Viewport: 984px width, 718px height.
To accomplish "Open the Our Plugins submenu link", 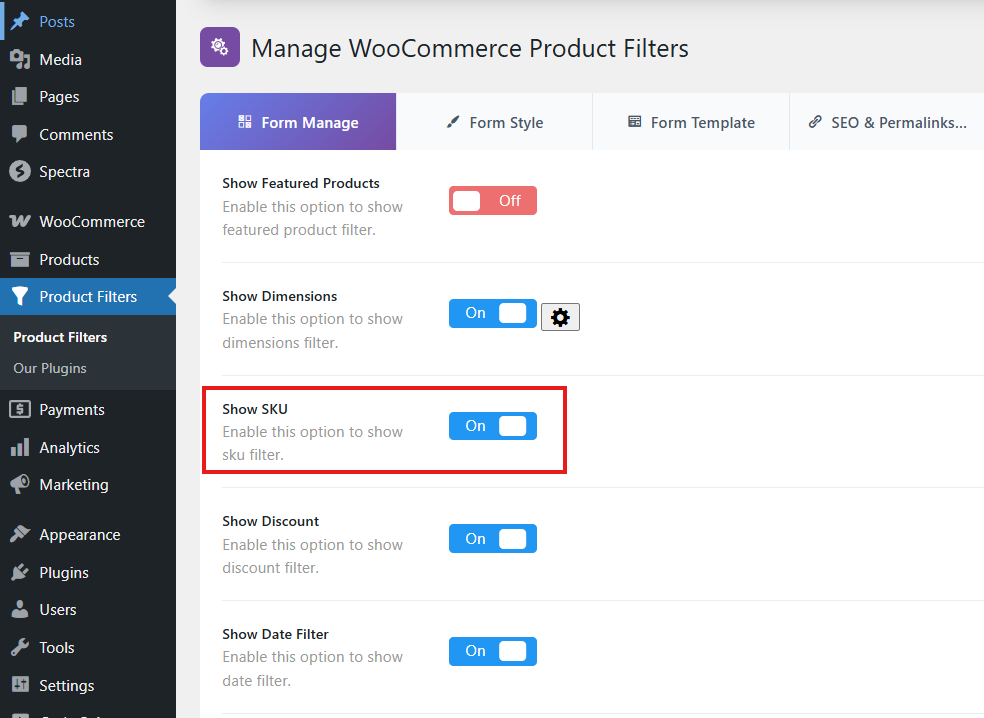I will click(50, 368).
